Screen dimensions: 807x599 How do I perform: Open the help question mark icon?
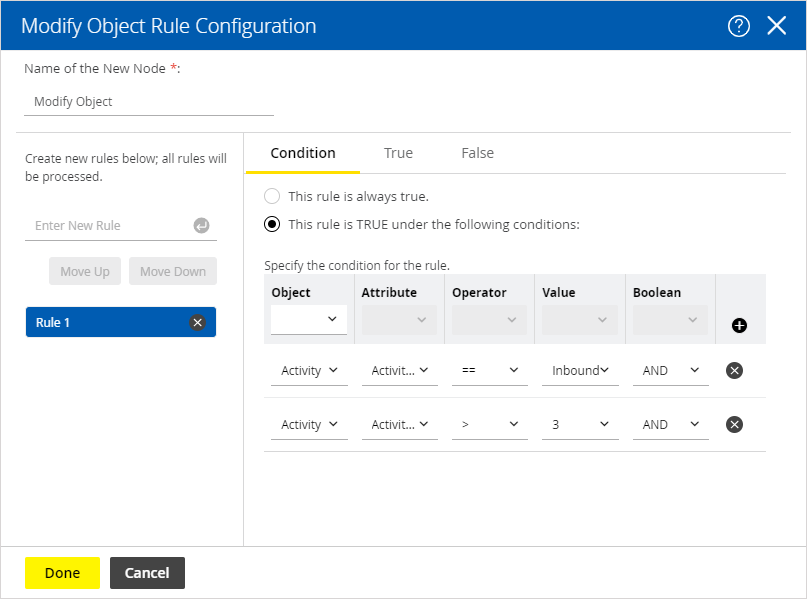739,26
